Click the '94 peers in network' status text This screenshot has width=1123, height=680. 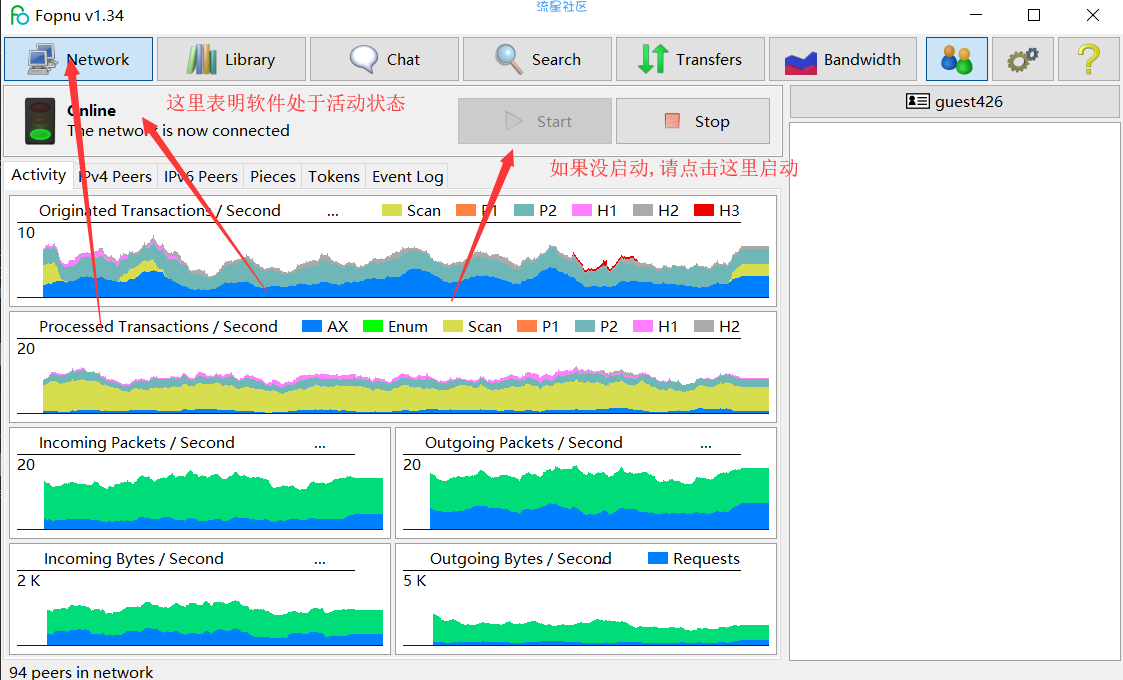click(81, 672)
